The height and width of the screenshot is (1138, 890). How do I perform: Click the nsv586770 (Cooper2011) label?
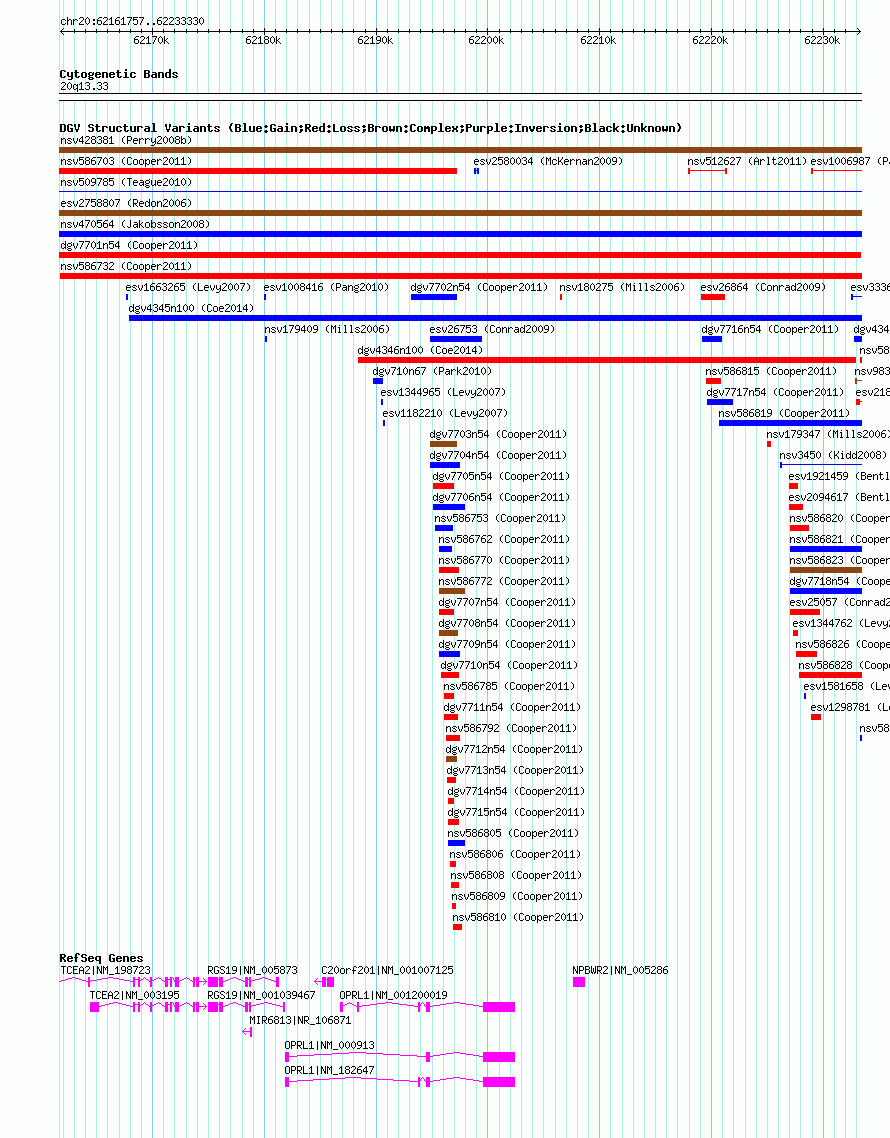pyautogui.click(x=506, y=561)
